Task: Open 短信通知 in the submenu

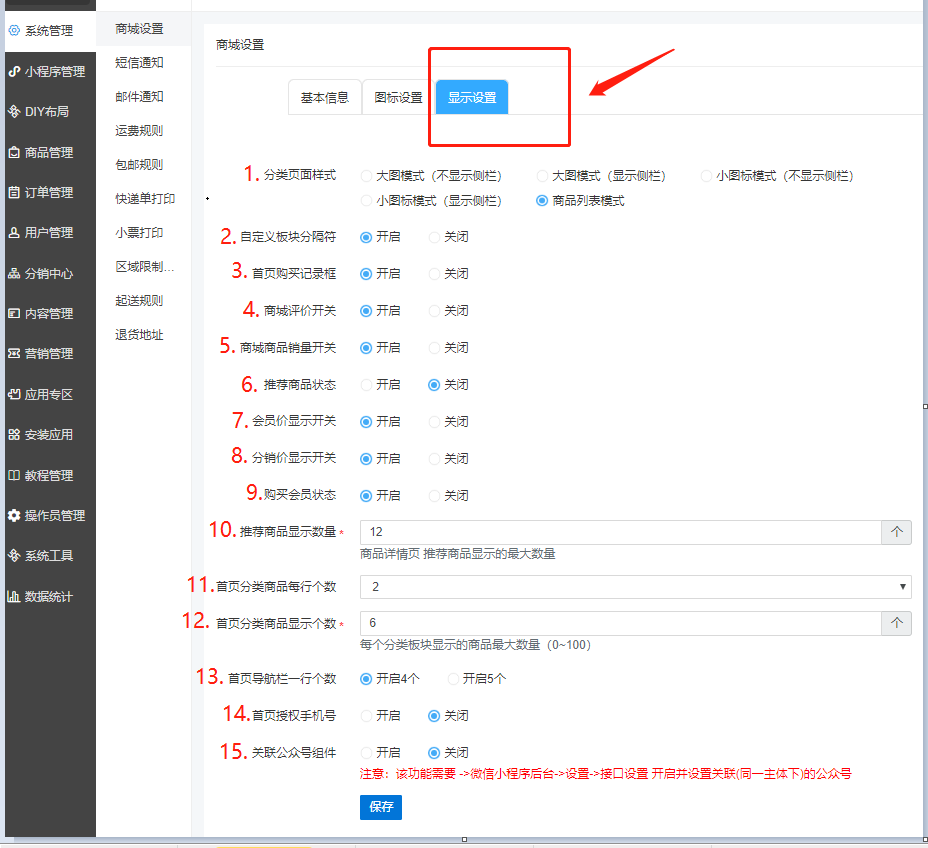Action: tap(139, 63)
